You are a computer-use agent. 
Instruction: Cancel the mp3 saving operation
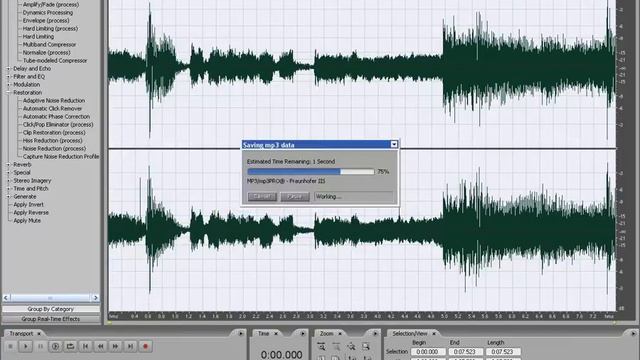(262, 197)
